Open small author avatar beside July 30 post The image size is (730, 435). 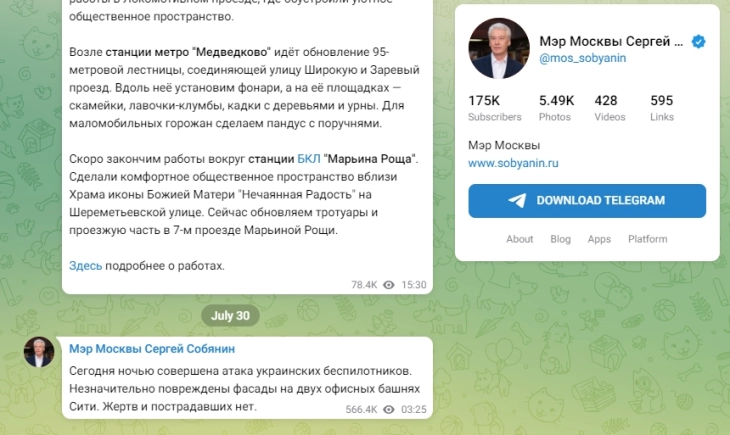[39, 352]
